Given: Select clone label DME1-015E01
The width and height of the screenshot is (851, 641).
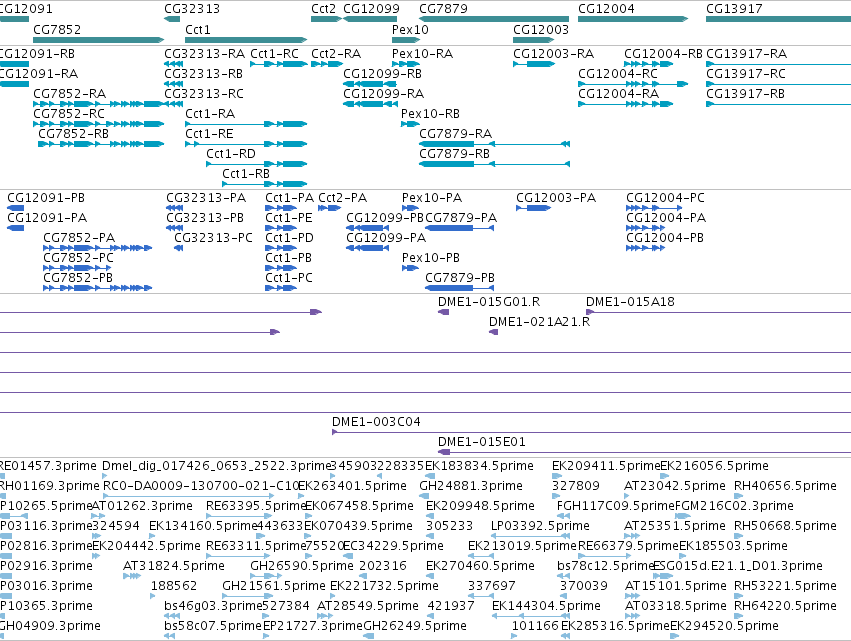Looking at the screenshot, I should (482, 442).
